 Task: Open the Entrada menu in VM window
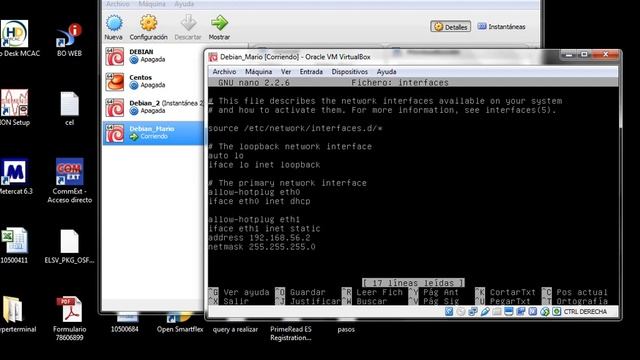[311, 71]
